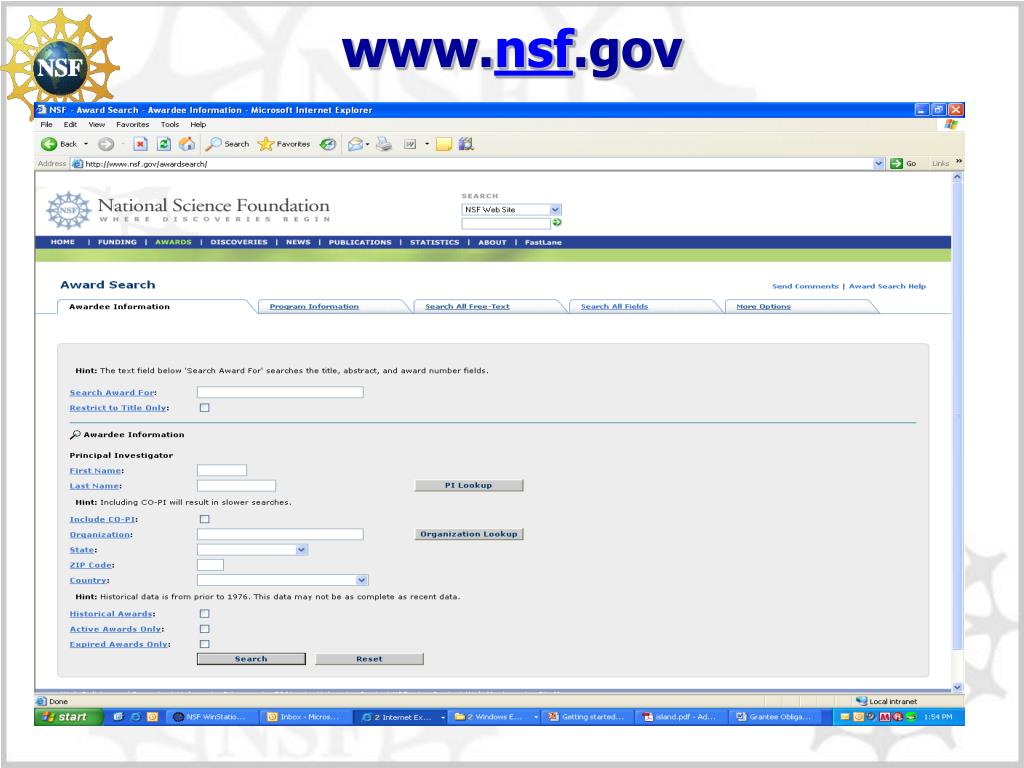The width and height of the screenshot is (1024, 768).
Task: Click the page vertical scrollbar down arrow
Action: (x=957, y=686)
